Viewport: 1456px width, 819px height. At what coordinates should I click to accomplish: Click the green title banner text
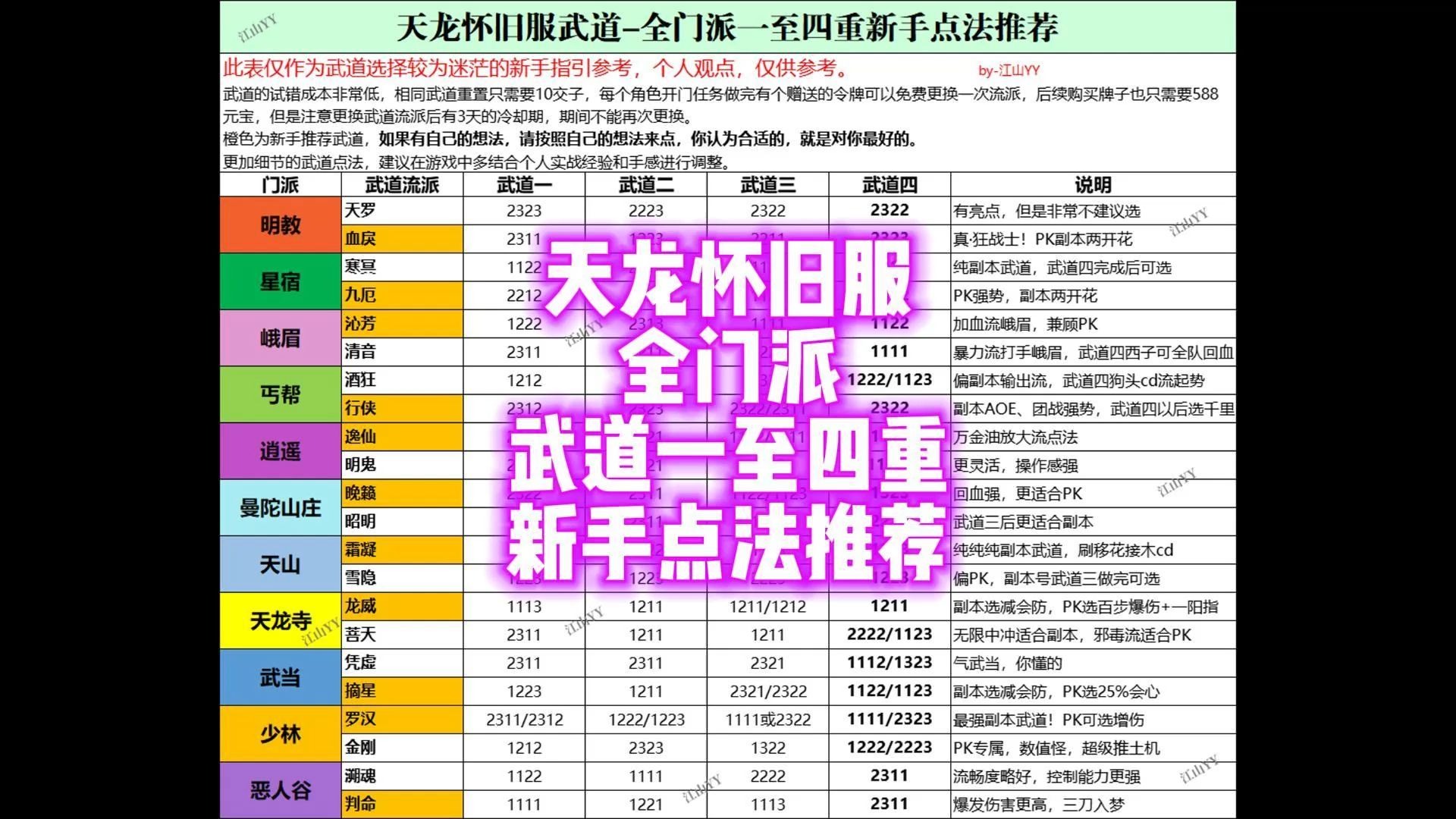(x=726, y=28)
